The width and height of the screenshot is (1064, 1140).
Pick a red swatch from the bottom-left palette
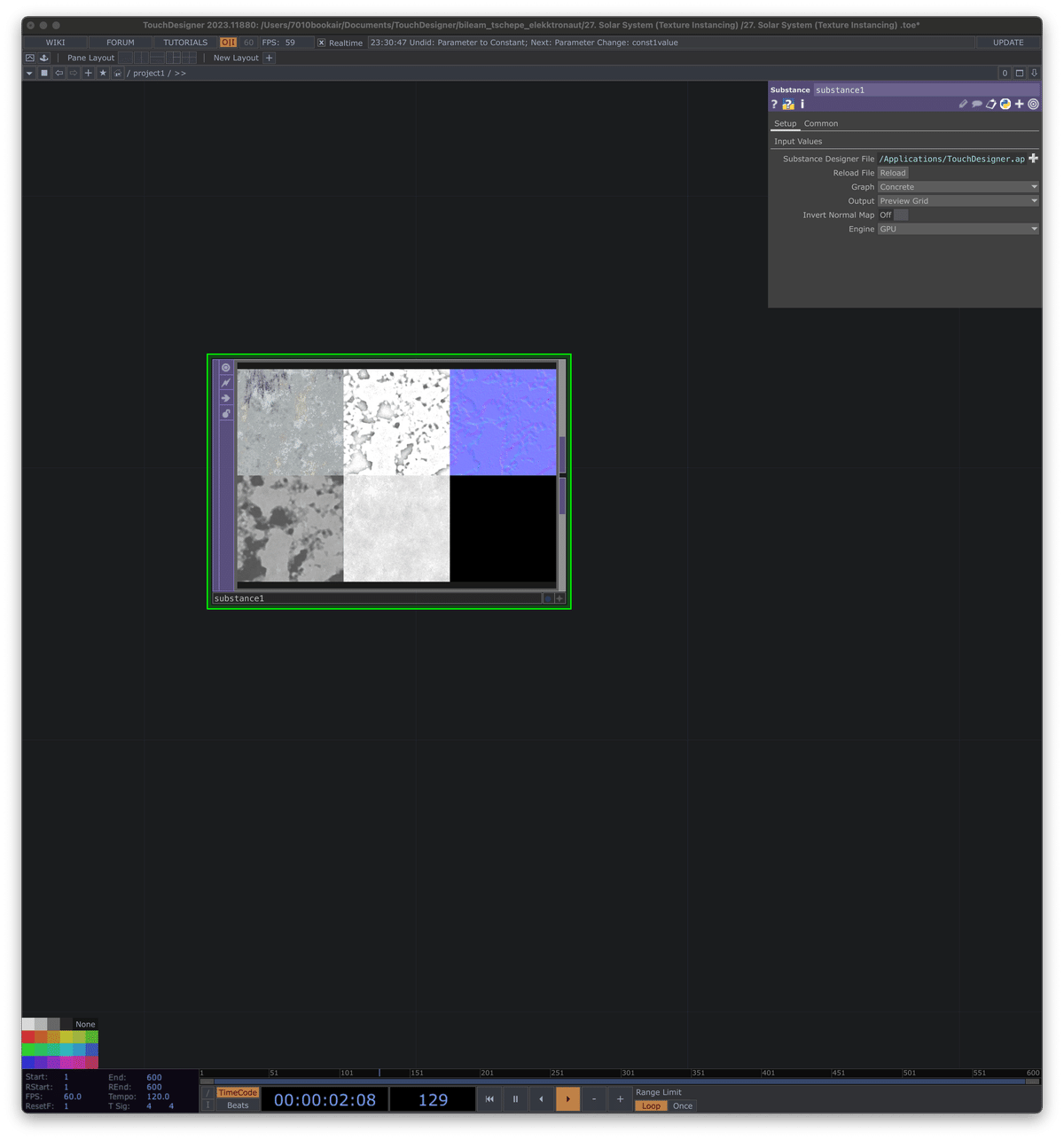(x=28, y=1035)
